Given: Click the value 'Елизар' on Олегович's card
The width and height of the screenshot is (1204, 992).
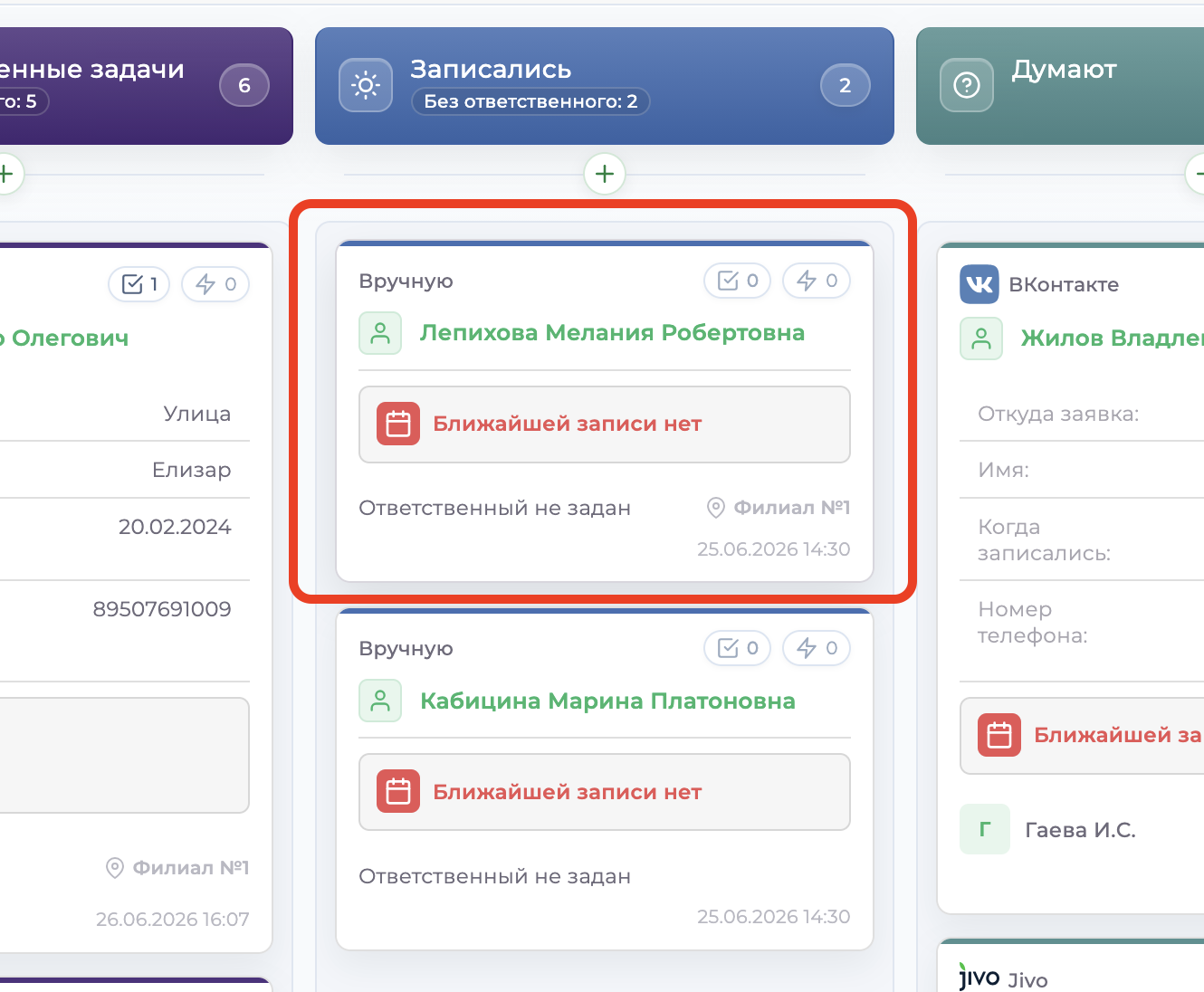Looking at the screenshot, I should tap(191, 470).
